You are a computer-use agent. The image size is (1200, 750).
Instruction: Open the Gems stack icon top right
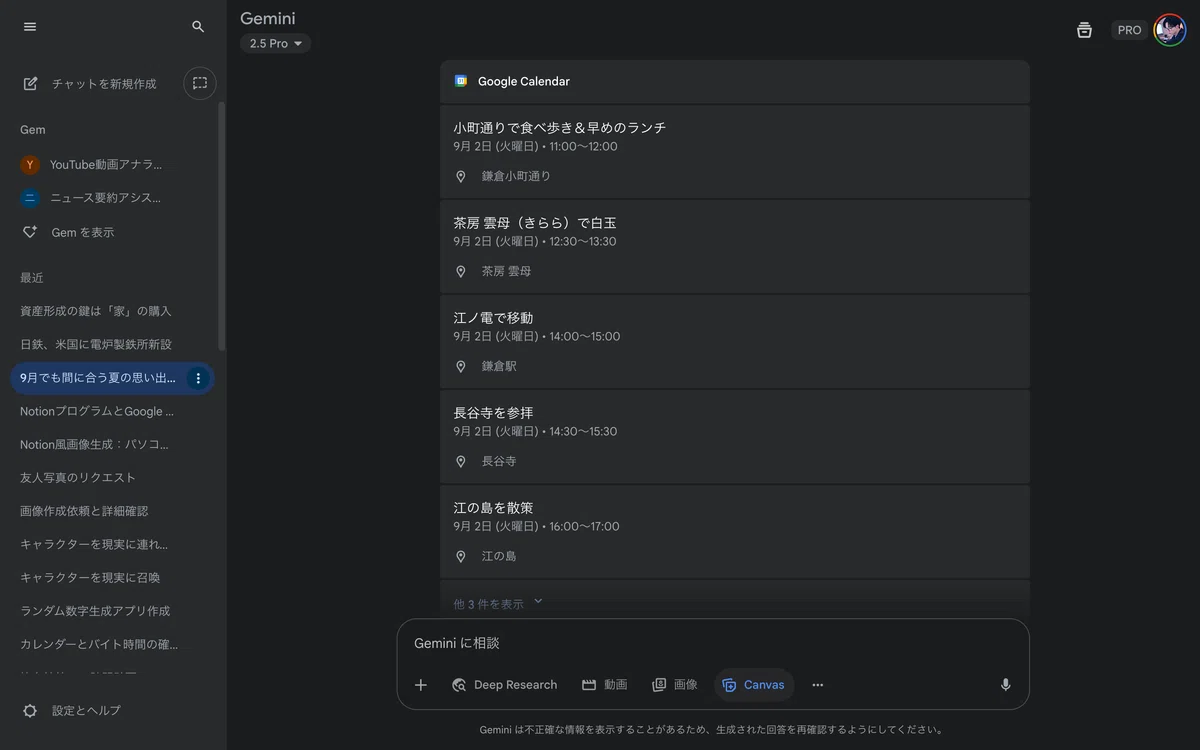1084,30
